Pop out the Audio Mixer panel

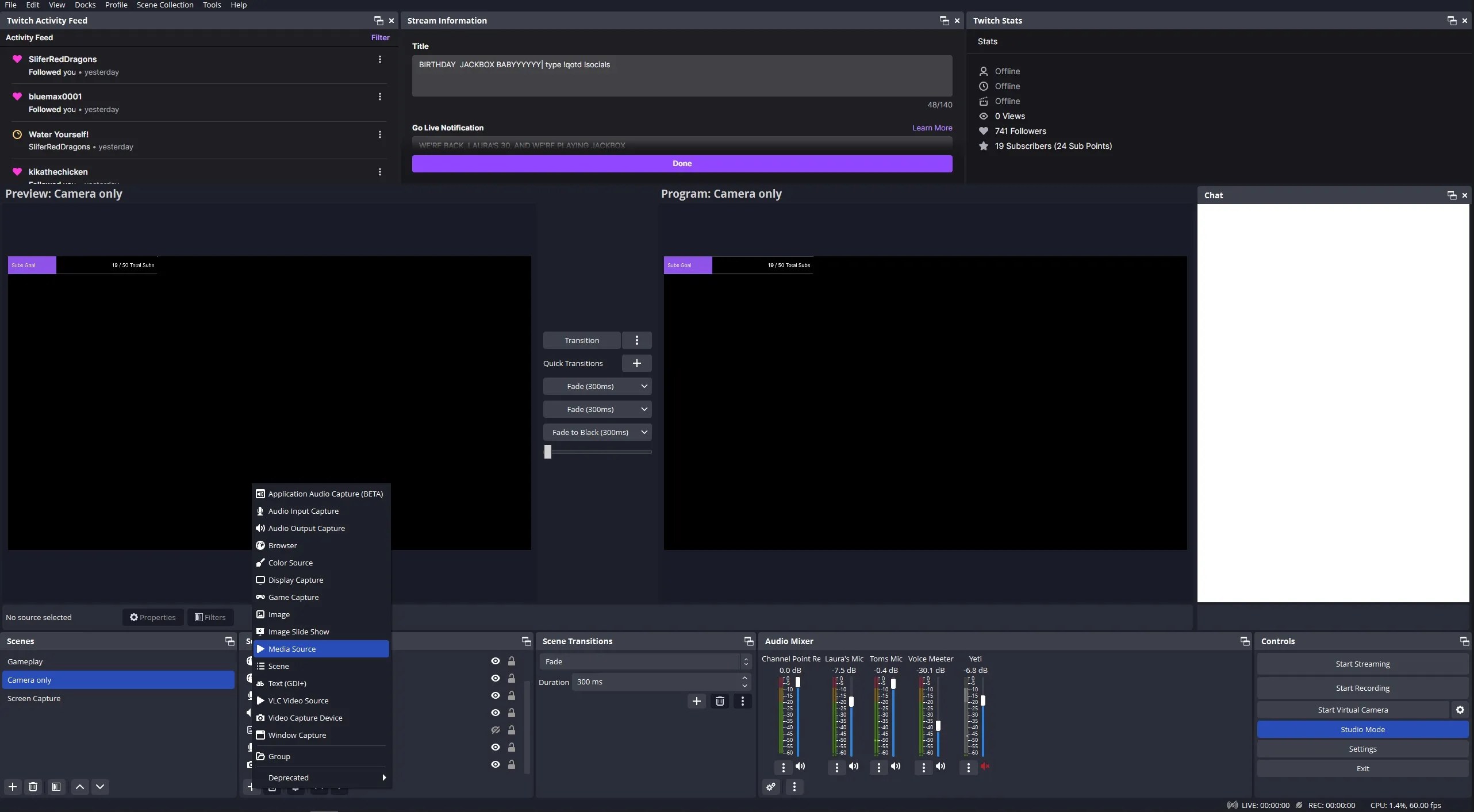pyautogui.click(x=1244, y=641)
